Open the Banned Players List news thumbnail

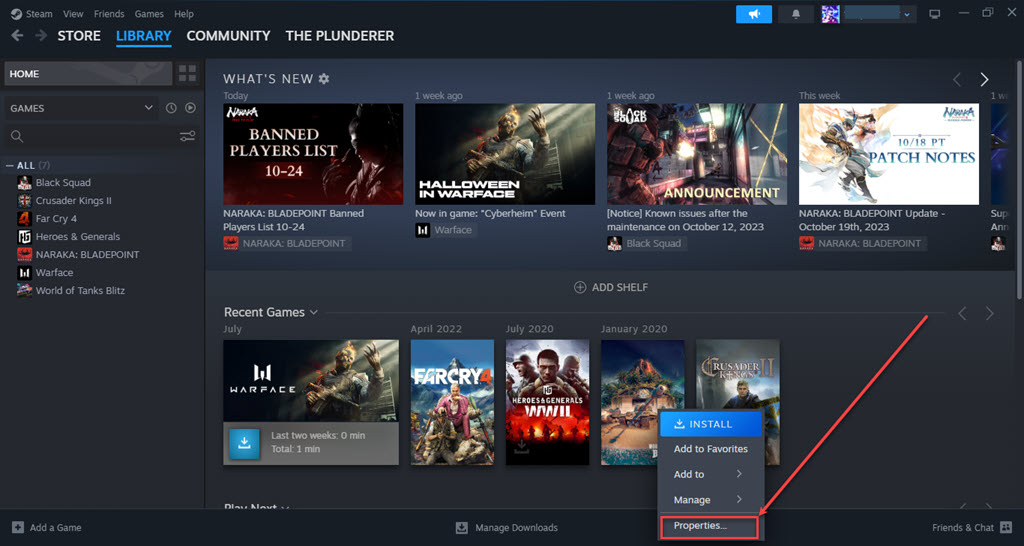tap(313, 154)
